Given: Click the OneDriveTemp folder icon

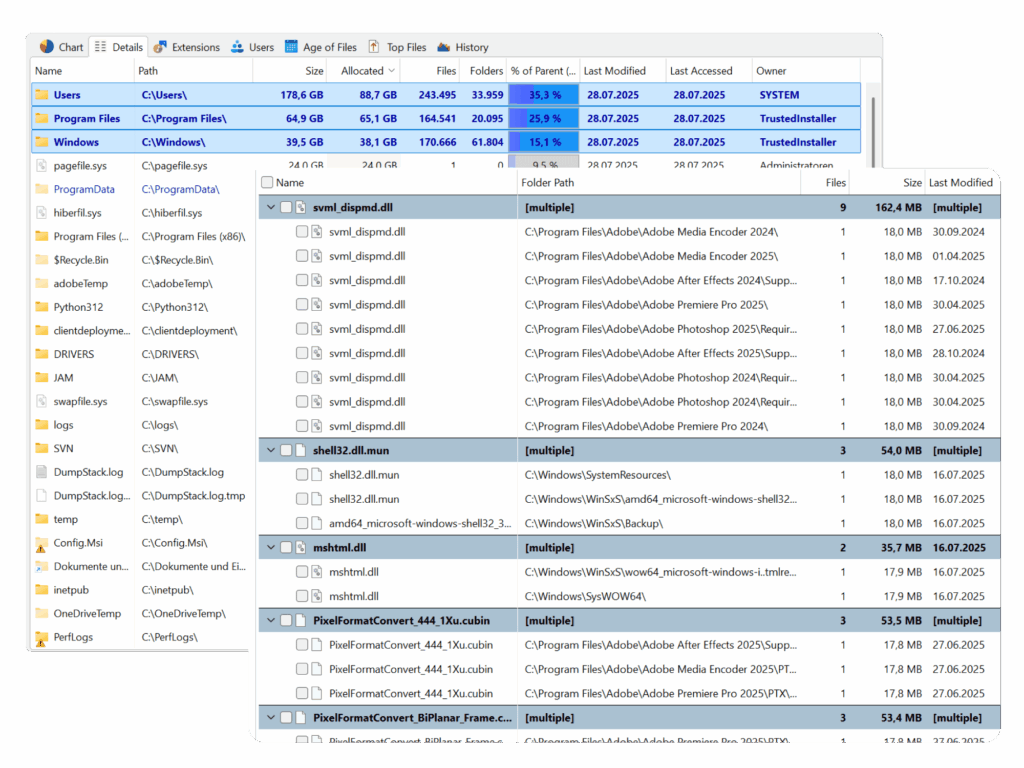Looking at the screenshot, I should pyautogui.click(x=42, y=613).
